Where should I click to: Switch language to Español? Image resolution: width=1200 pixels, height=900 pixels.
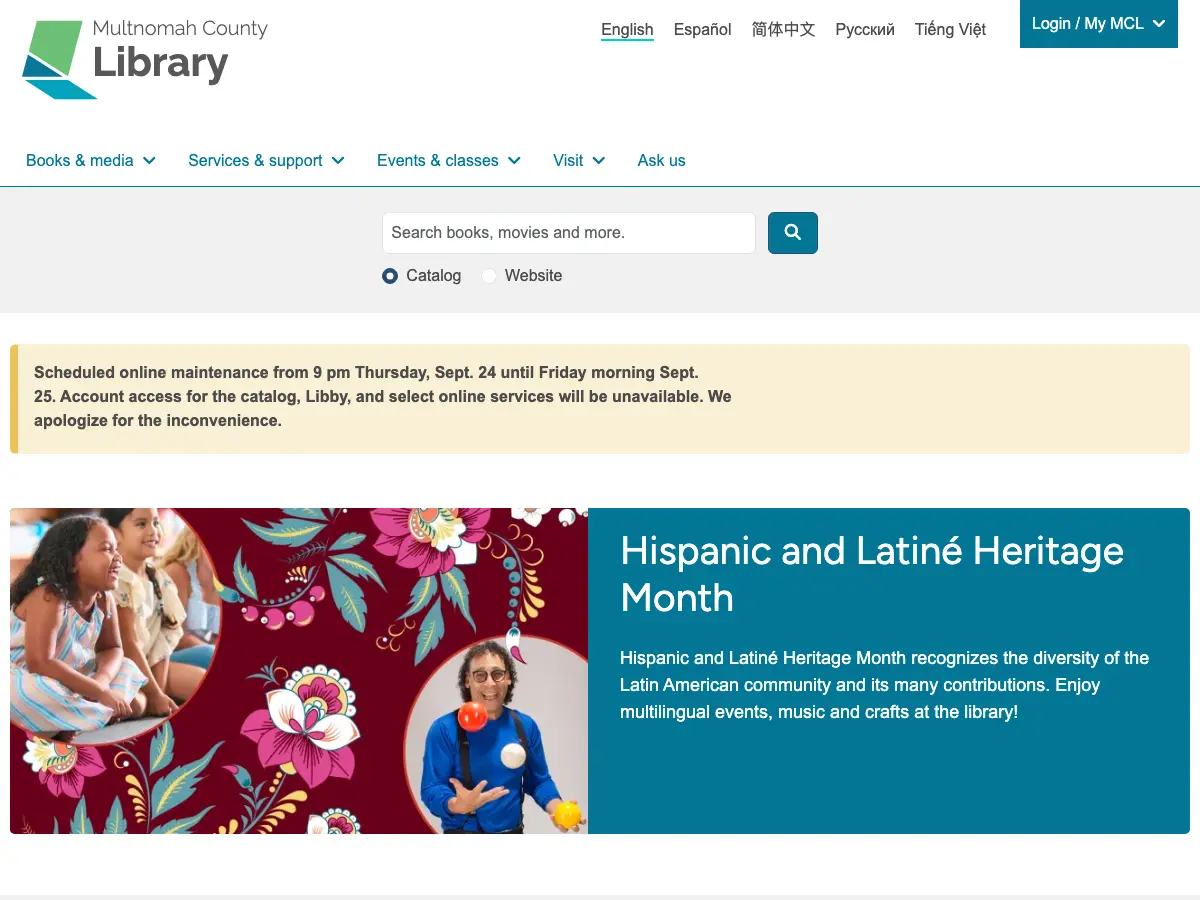tap(703, 30)
